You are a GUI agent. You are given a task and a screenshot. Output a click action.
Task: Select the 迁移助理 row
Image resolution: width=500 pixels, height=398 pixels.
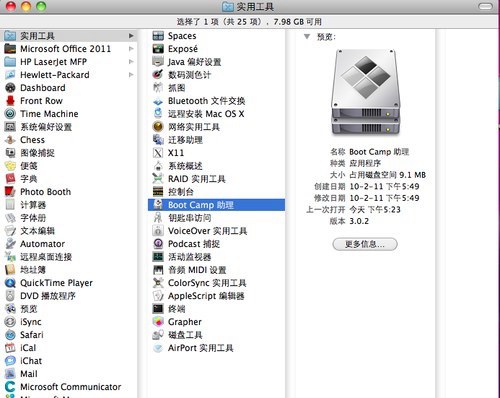[216, 140]
